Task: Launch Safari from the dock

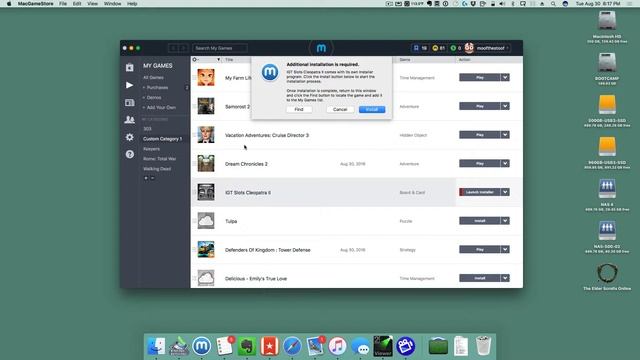Action: (x=292, y=346)
